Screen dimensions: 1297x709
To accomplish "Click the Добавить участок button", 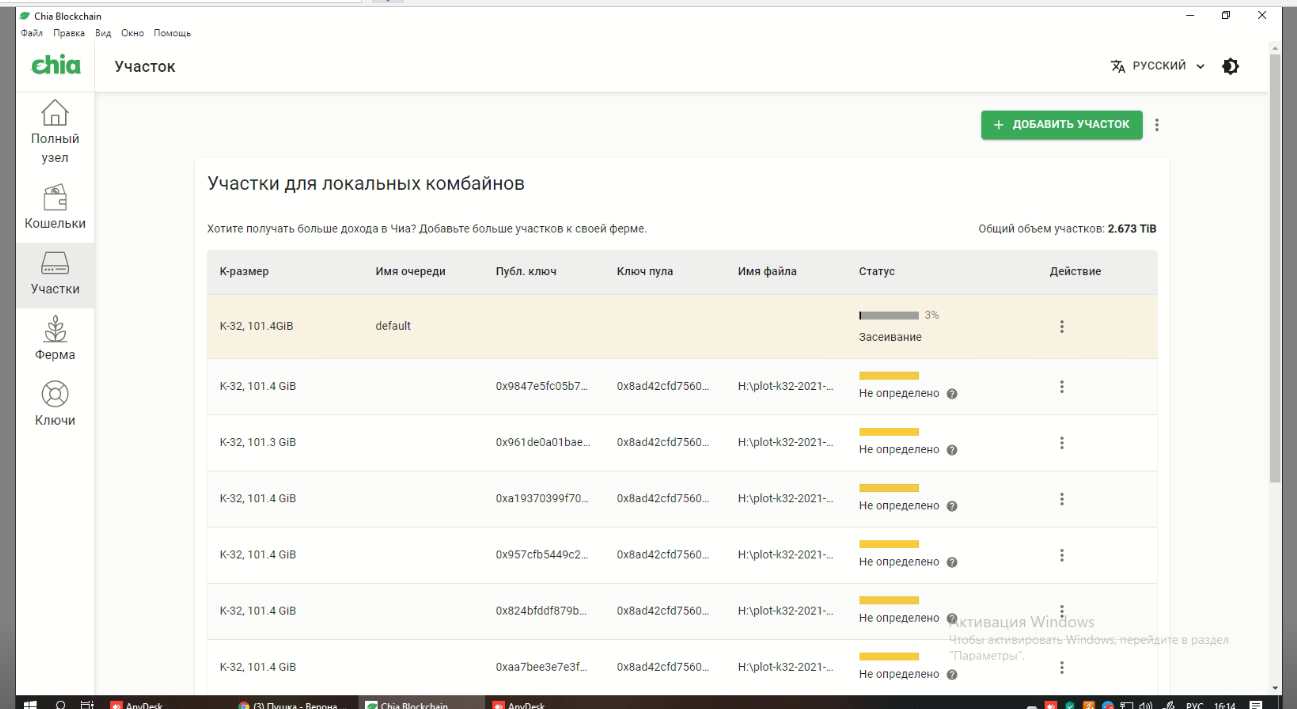I will pyautogui.click(x=1061, y=125).
